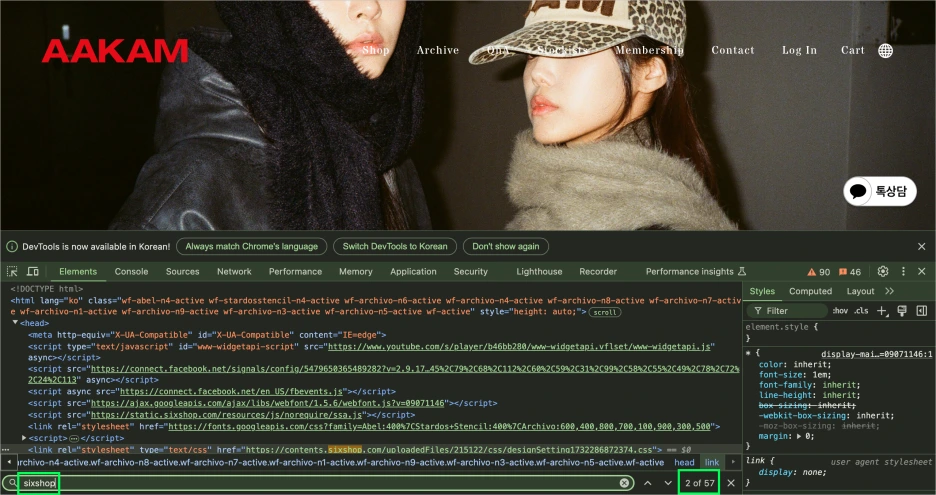Viewport: 936px width, 495px height.
Task: Close the DevTools panel
Action: pyautogui.click(x=922, y=271)
